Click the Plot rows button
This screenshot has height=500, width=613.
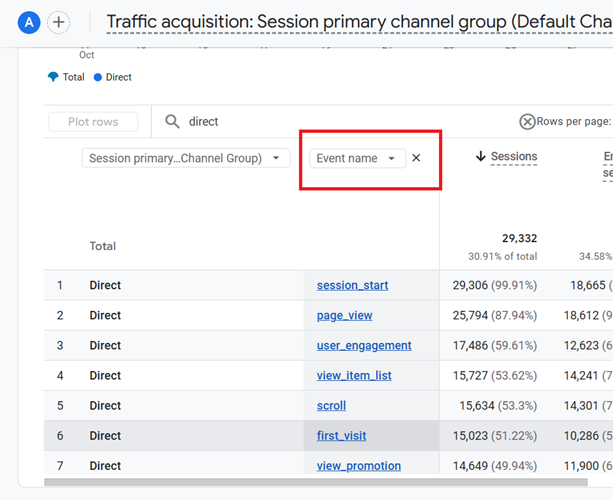(93, 122)
